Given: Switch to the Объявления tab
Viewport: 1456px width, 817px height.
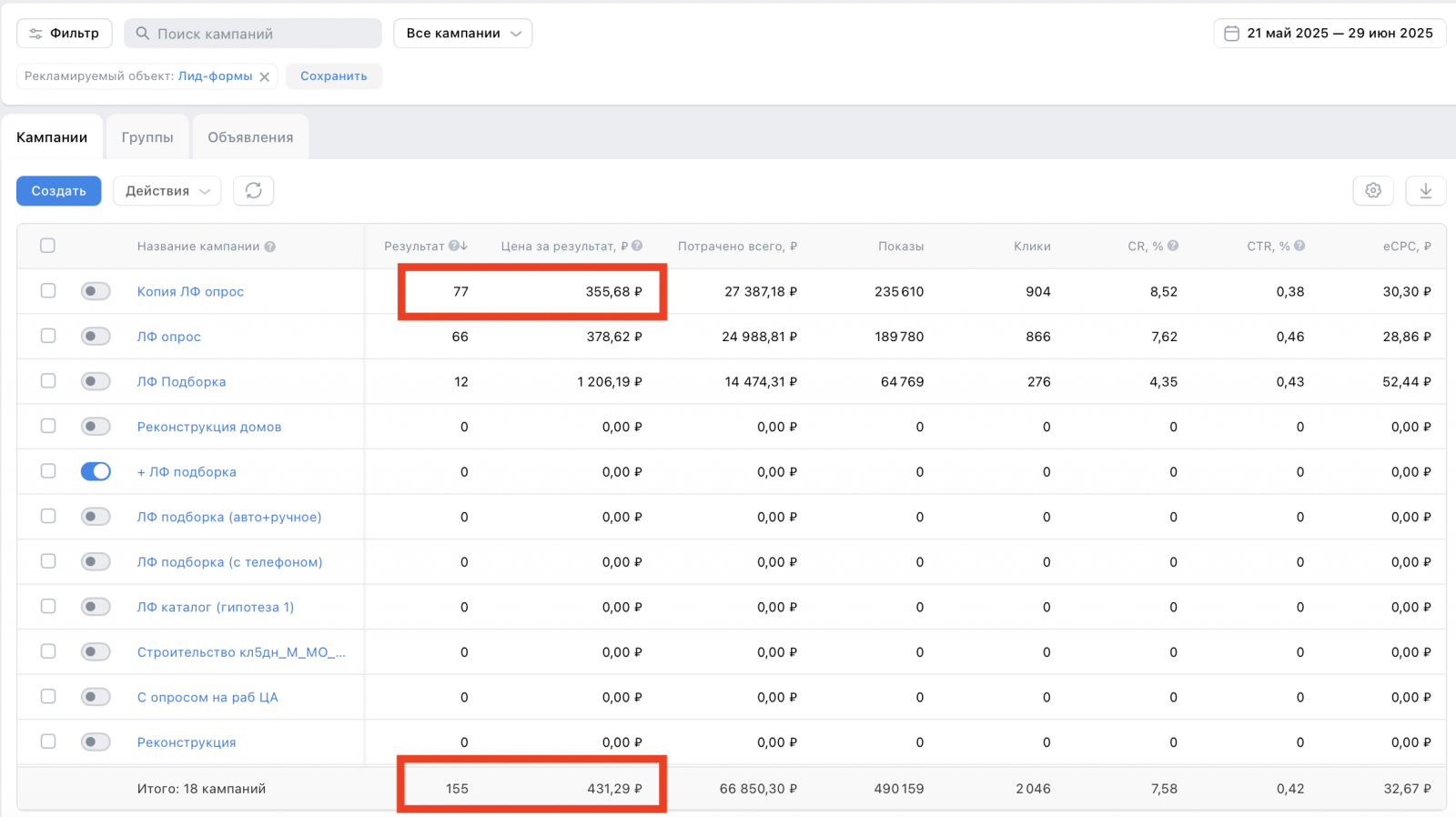Looking at the screenshot, I should pos(250,137).
